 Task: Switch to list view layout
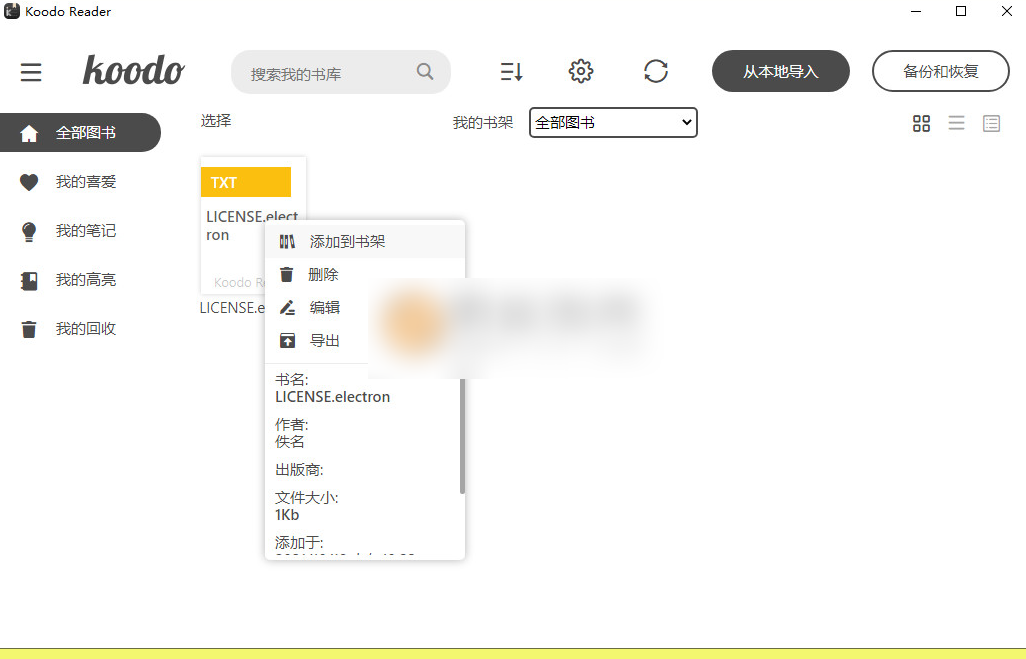click(956, 123)
